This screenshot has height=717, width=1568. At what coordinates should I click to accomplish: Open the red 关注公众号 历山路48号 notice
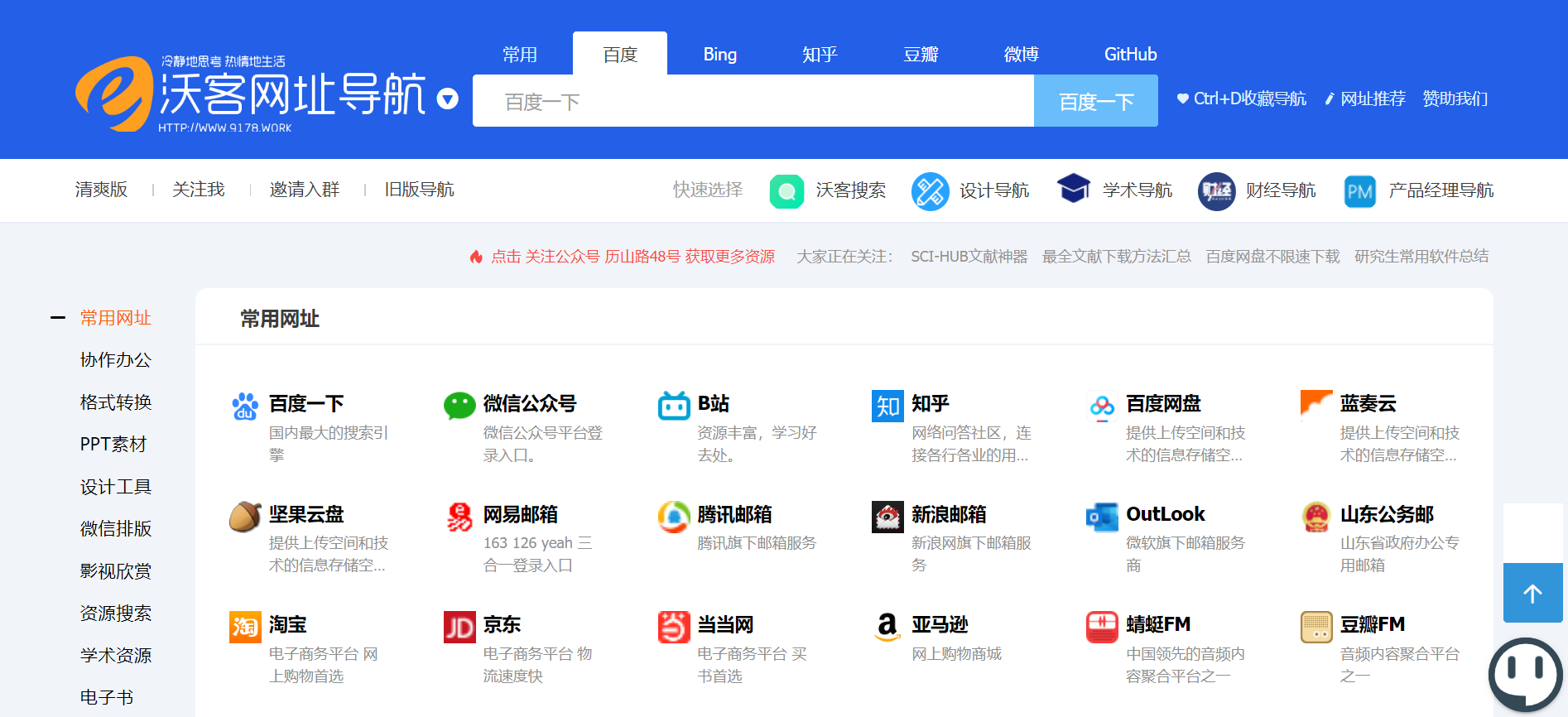(x=632, y=257)
